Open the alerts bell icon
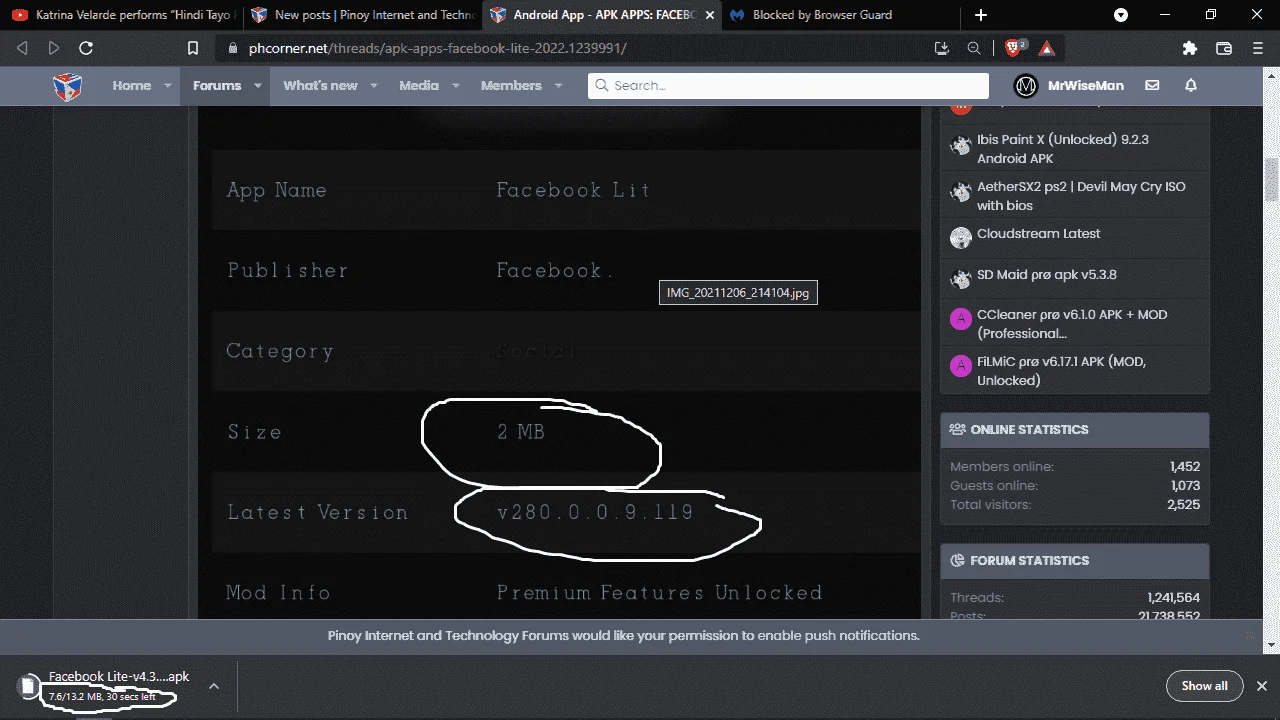Image resolution: width=1280 pixels, height=720 pixels. (1191, 86)
